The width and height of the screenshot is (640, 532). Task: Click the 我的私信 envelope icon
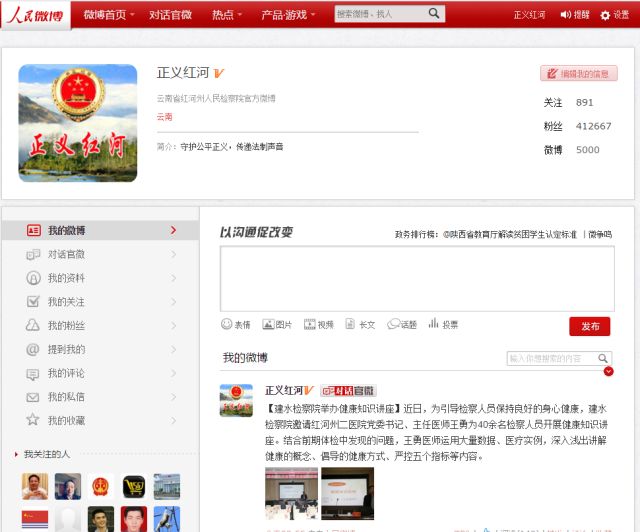click(33, 397)
